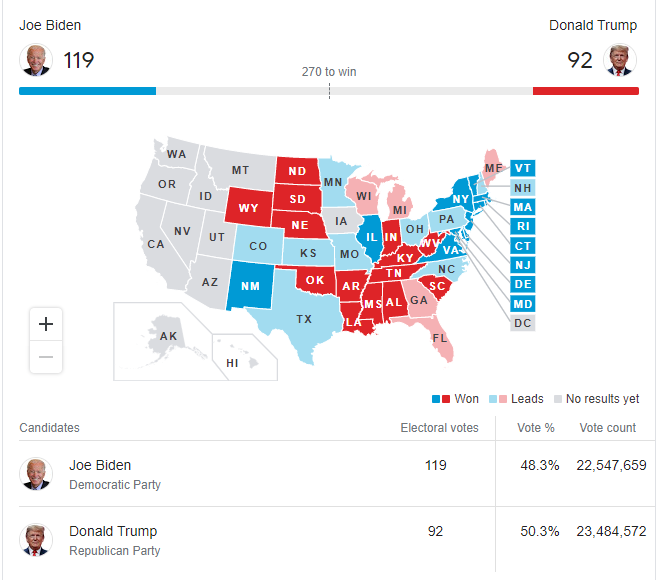659x580 pixels.
Task: Select the DC state label box
Action: 522,323
